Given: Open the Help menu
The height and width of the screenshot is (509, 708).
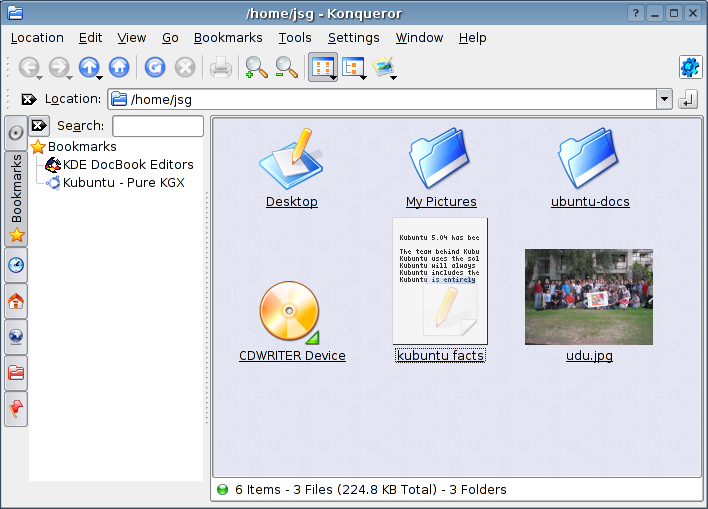Looking at the screenshot, I should (472, 38).
